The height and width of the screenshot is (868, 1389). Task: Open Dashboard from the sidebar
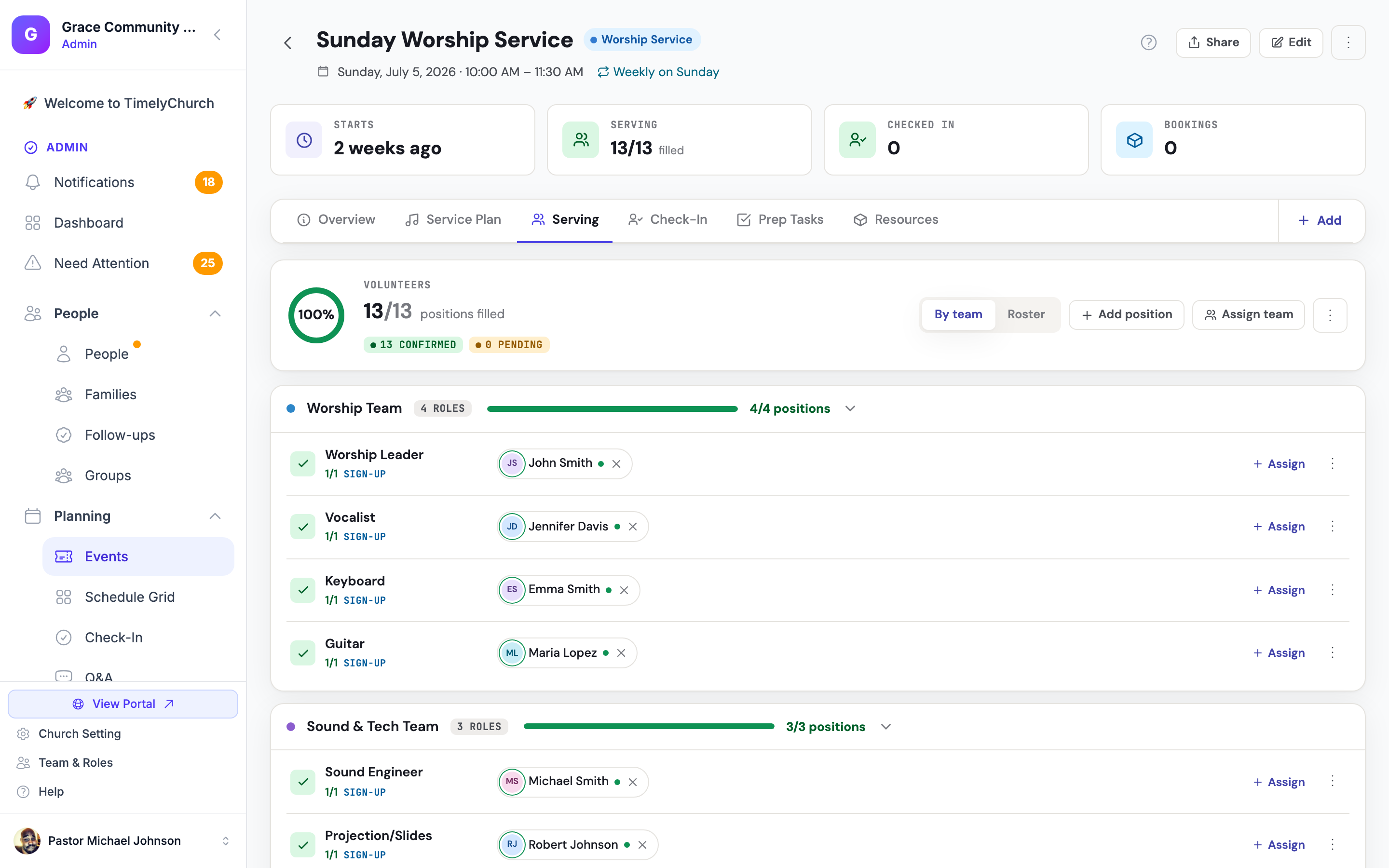click(x=123, y=223)
